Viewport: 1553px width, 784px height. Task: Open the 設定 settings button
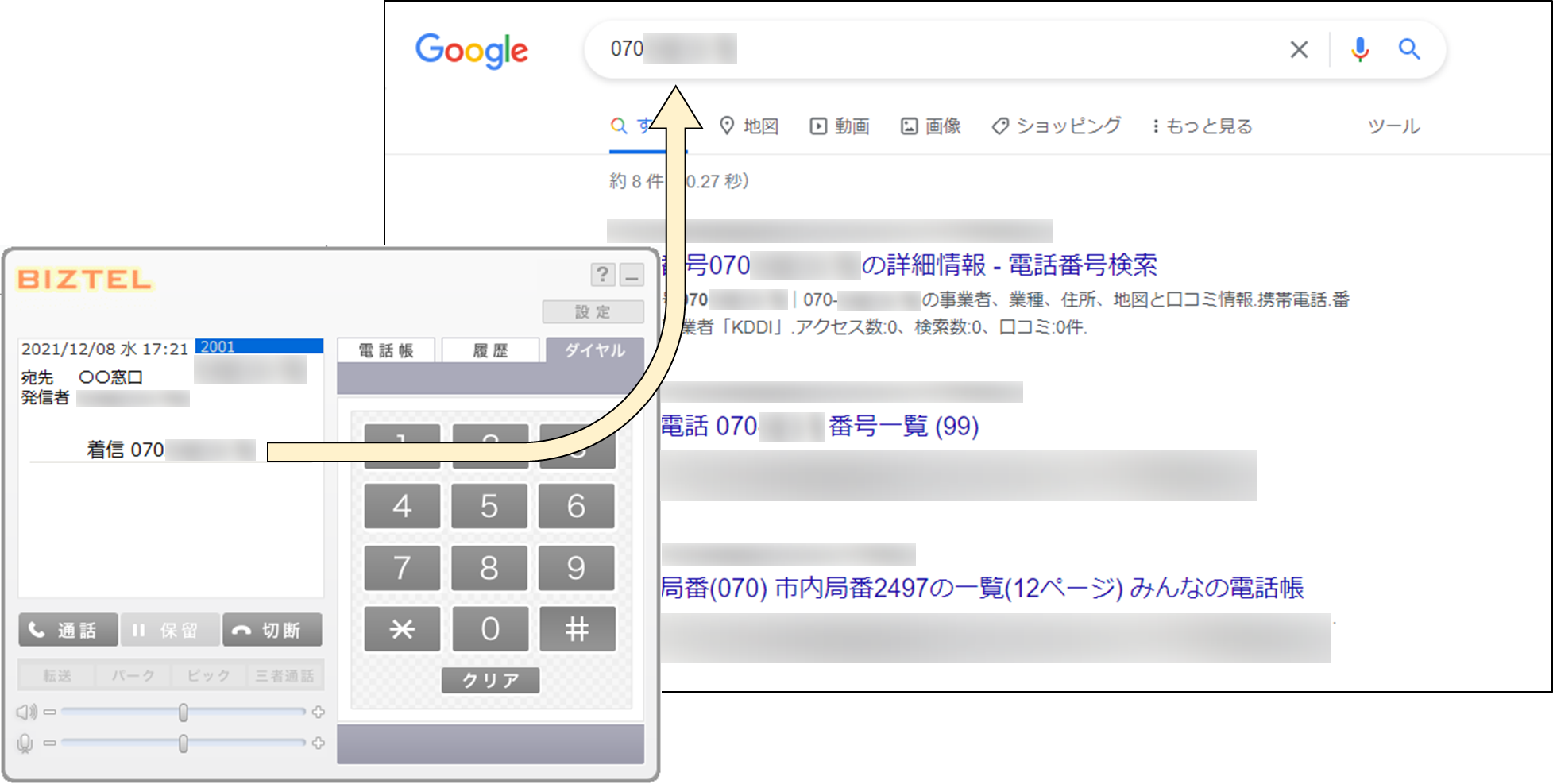593,312
